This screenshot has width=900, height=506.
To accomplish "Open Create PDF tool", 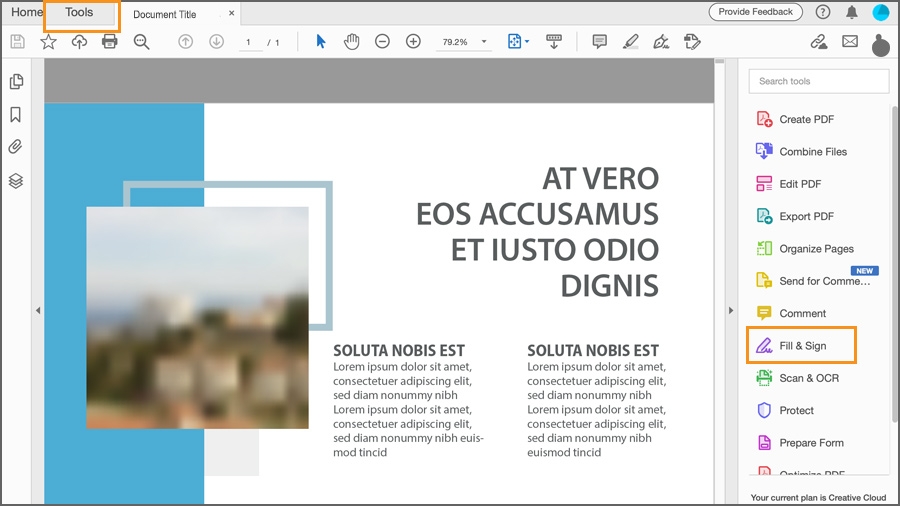I will 795,119.
